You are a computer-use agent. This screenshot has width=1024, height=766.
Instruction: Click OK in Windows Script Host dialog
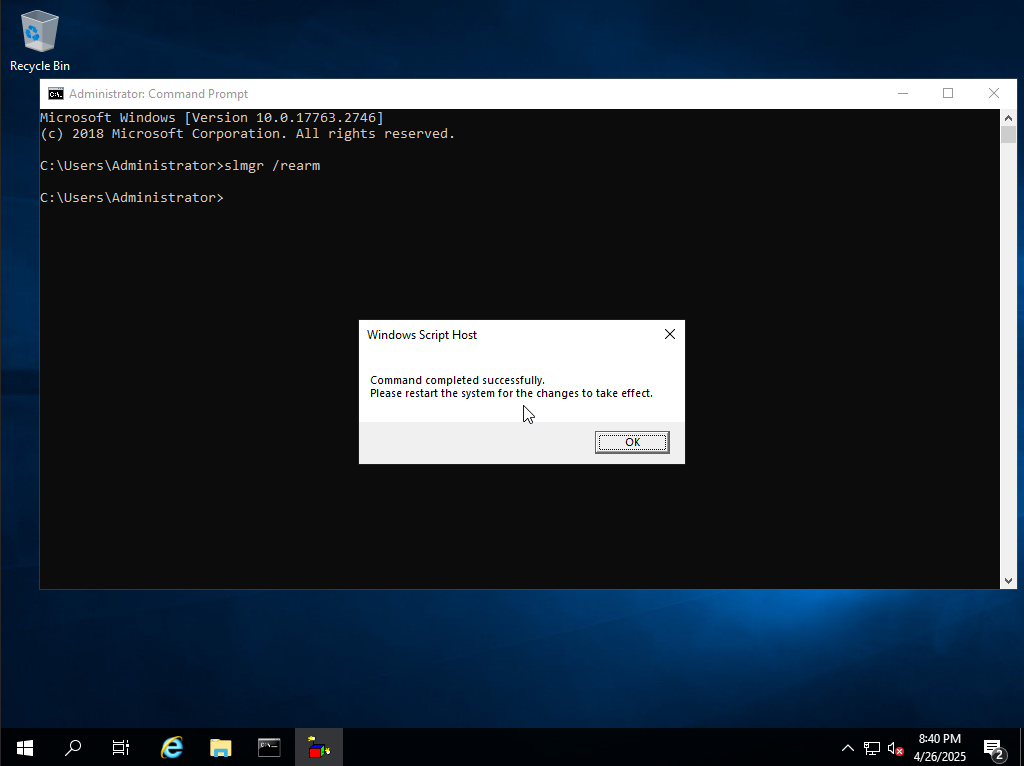[x=632, y=442]
